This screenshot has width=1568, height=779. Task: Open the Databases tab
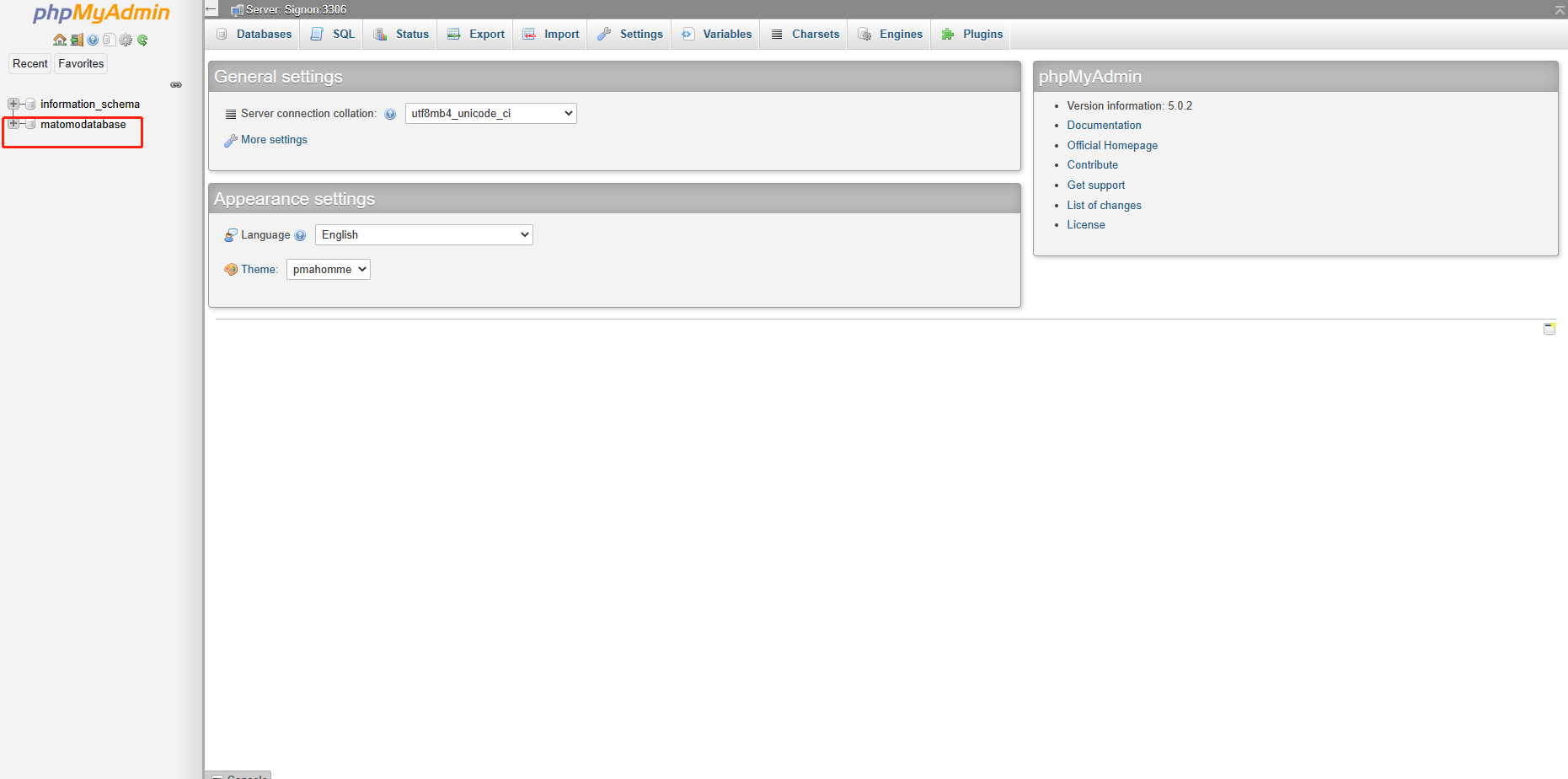point(254,34)
